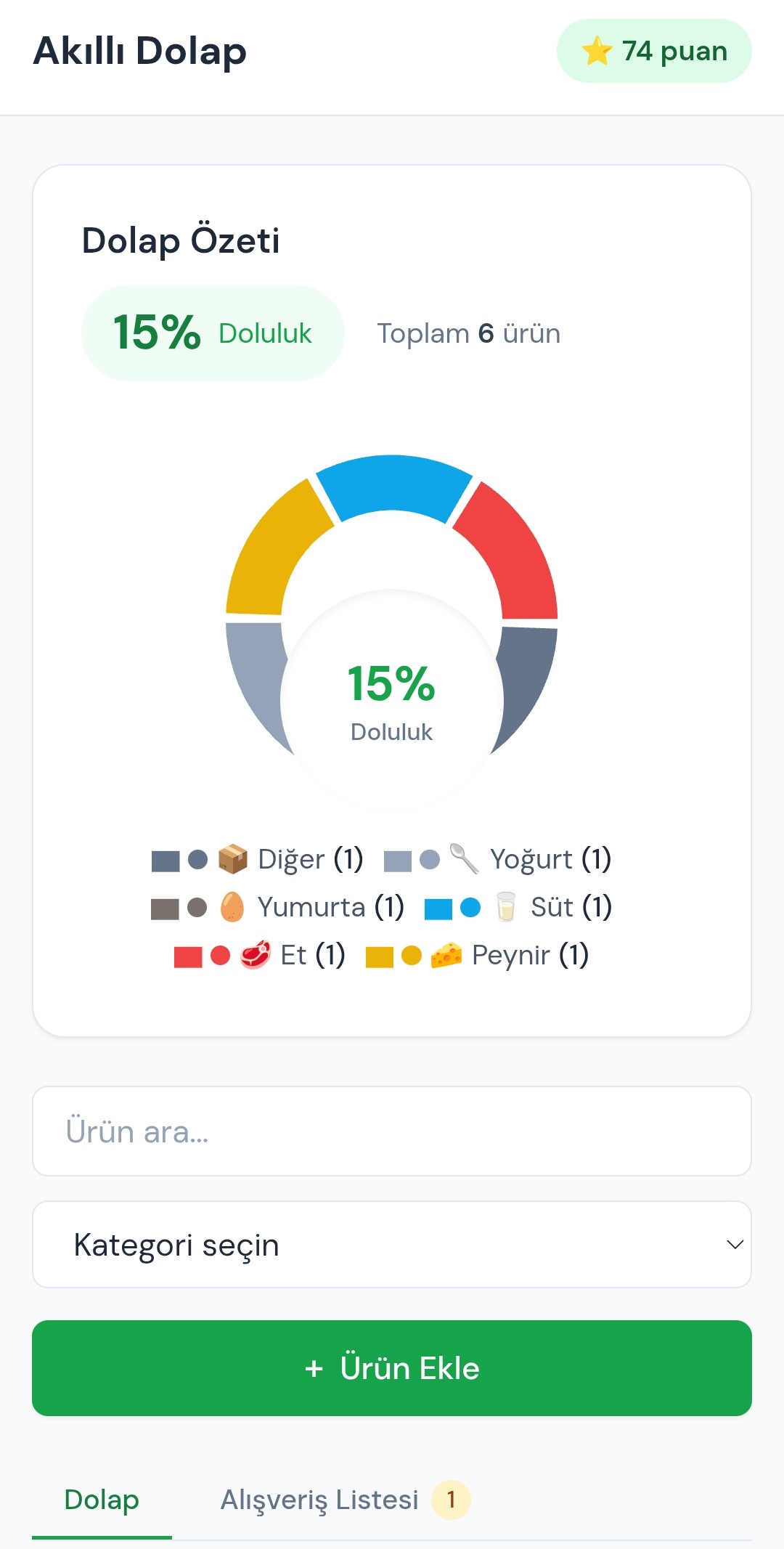The width and height of the screenshot is (784, 1549).
Task: Click the plus icon on Ürün Ekle
Action: (x=314, y=1369)
